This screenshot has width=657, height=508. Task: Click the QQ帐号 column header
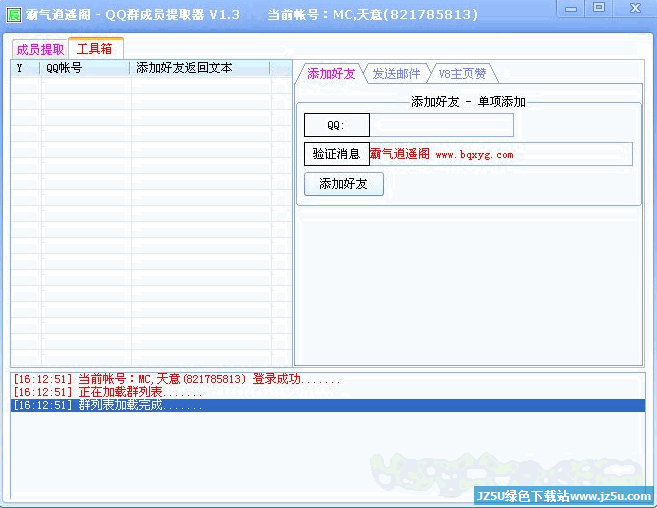click(85, 68)
